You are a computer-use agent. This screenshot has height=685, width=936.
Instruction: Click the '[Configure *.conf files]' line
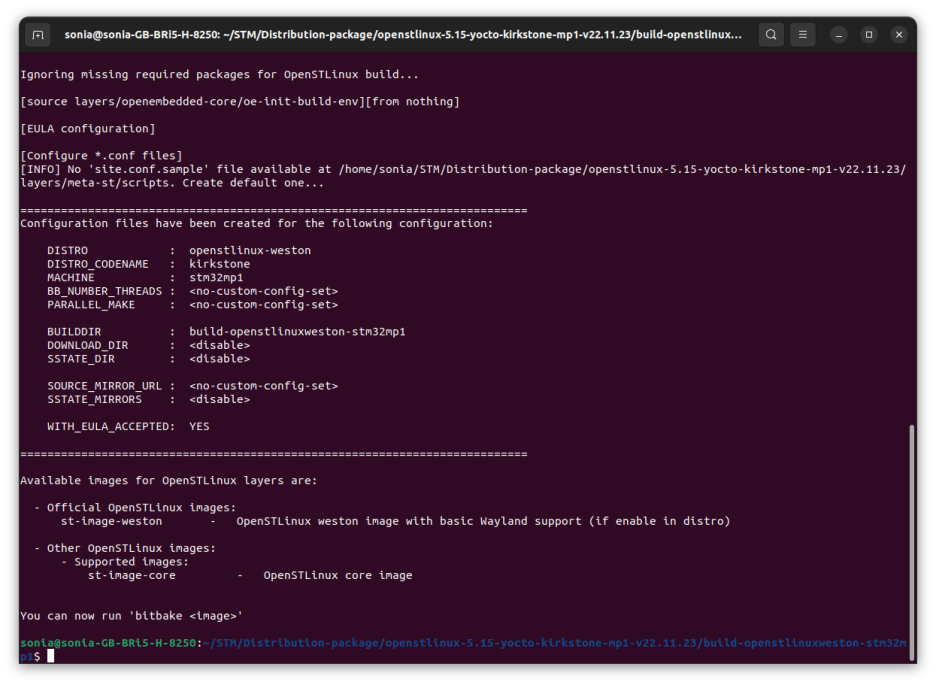coord(101,155)
